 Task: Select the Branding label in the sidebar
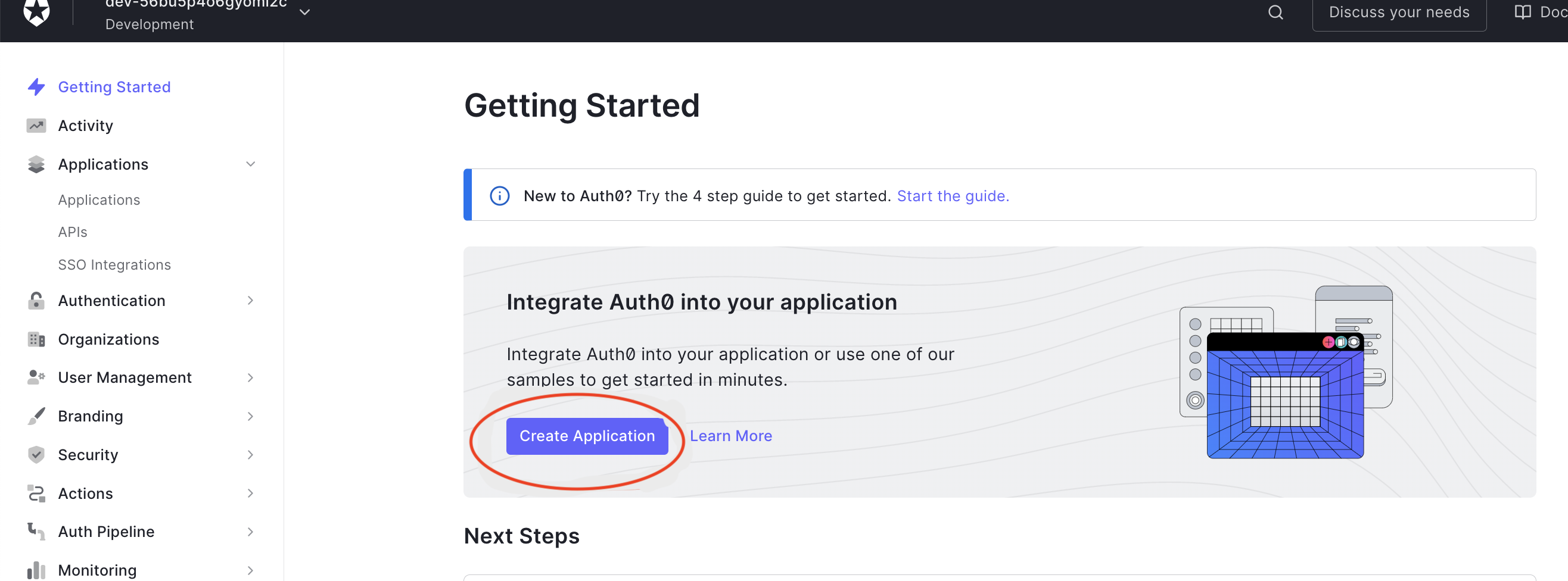[91, 416]
